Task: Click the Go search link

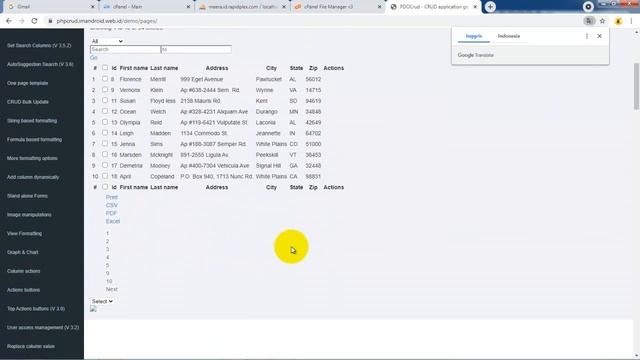Action: (x=93, y=58)
